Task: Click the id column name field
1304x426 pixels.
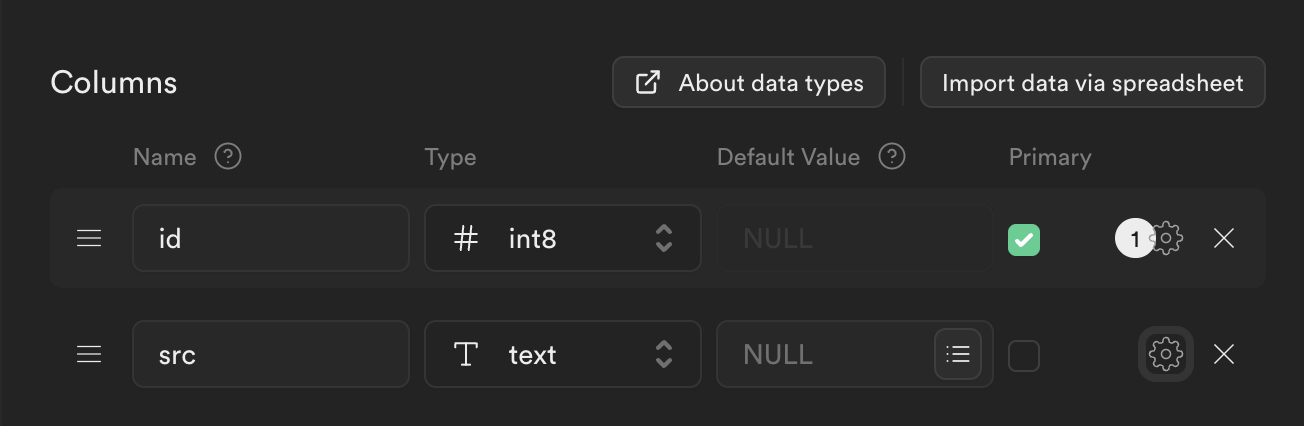Action: [270, 239]
